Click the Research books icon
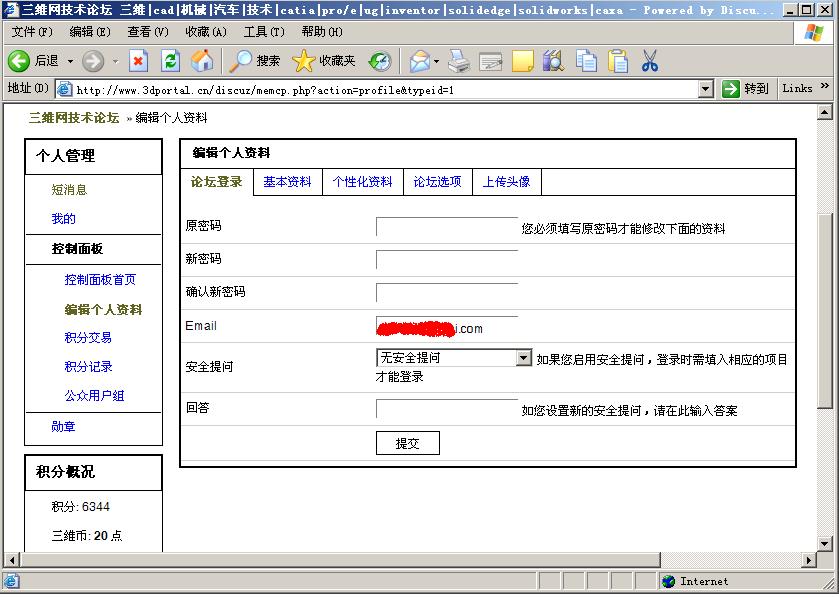 (554, 61)
